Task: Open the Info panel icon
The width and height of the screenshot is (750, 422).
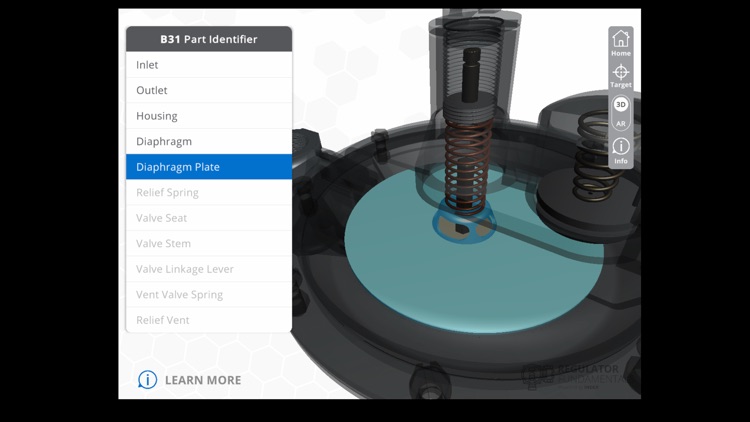Action: pyautogui.click(x=620, y=150)
